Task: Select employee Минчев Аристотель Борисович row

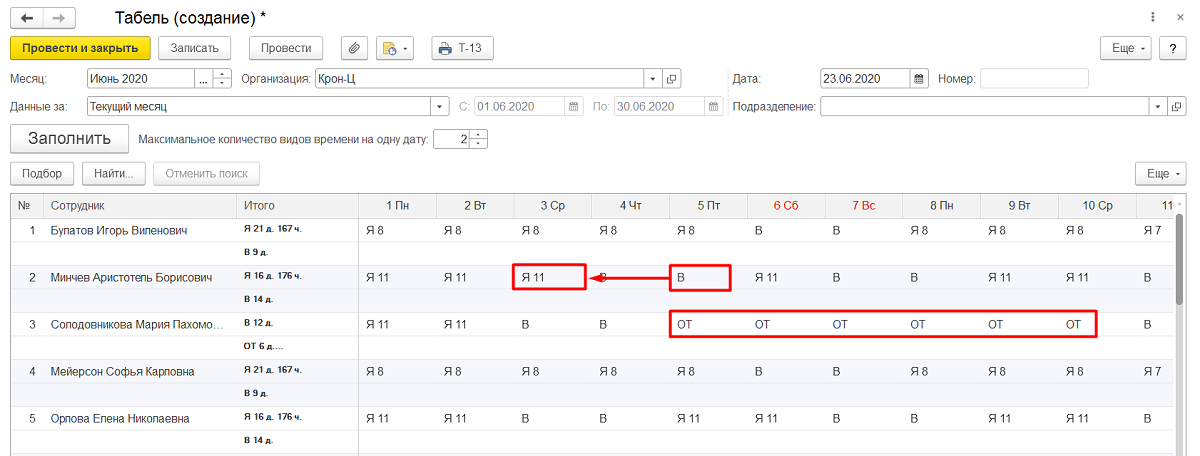Action: [131, 277]
